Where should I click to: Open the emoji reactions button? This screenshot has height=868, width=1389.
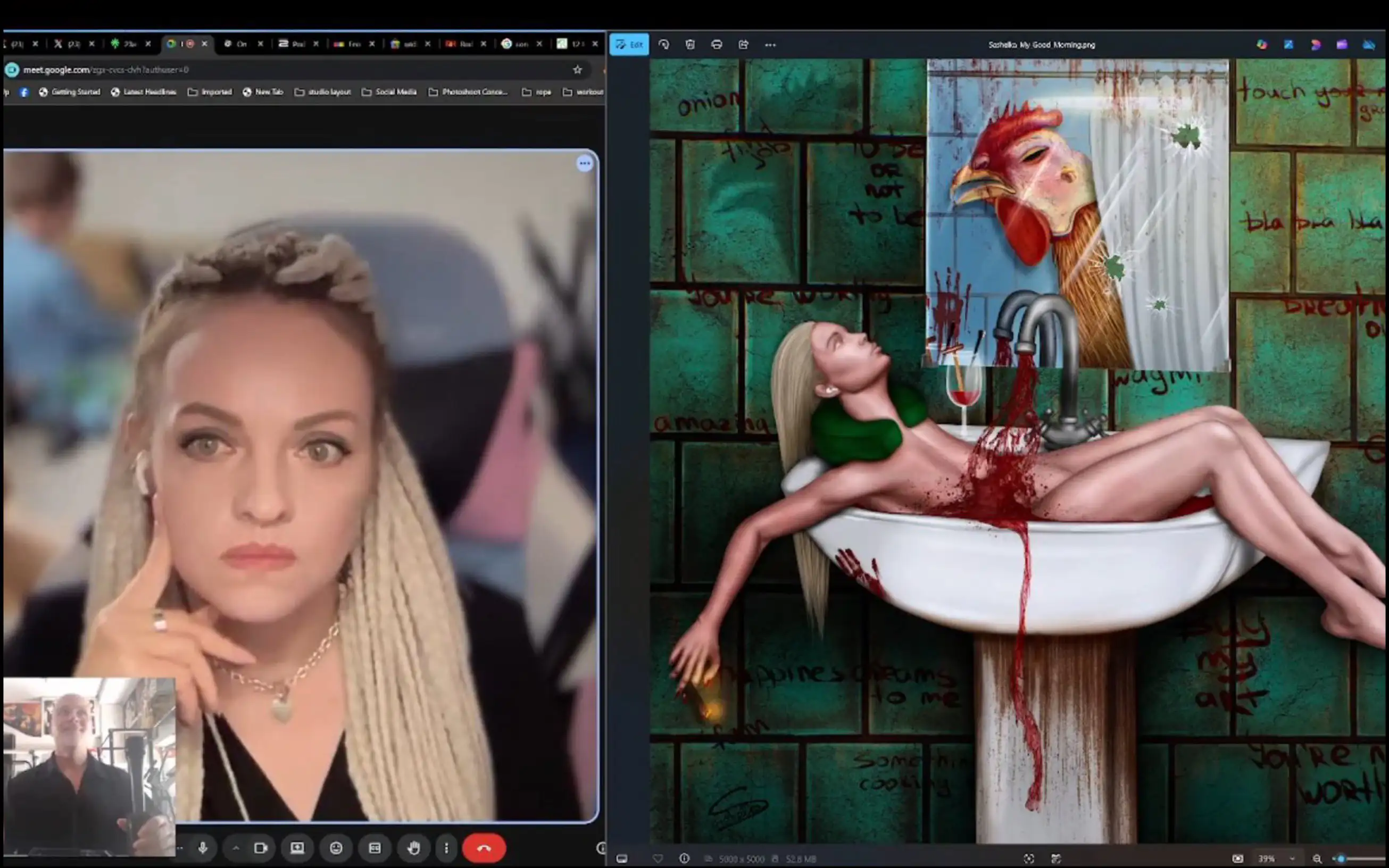point(337,848)
